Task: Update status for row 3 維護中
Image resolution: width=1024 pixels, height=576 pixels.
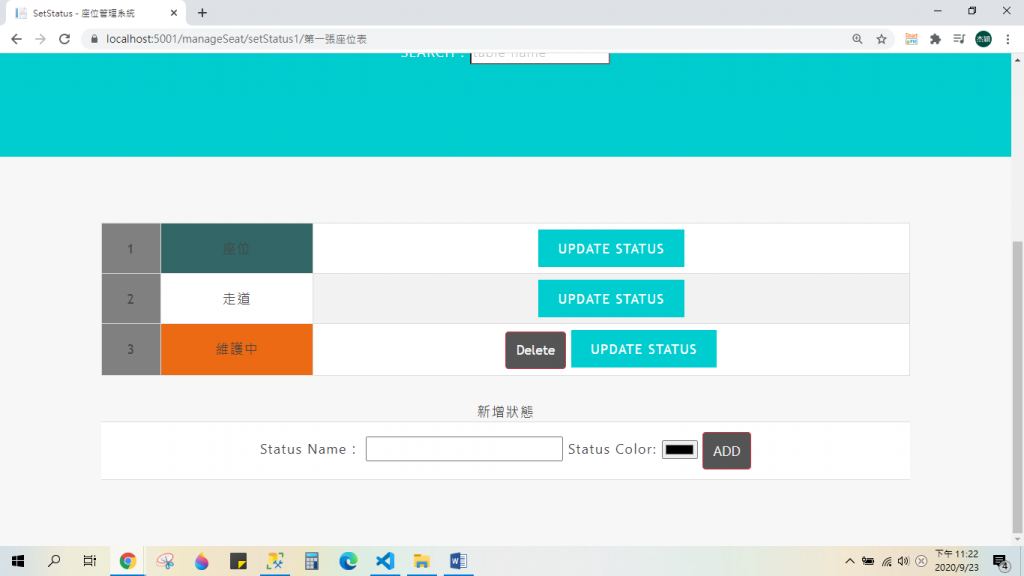Action: tap(643, 349)
